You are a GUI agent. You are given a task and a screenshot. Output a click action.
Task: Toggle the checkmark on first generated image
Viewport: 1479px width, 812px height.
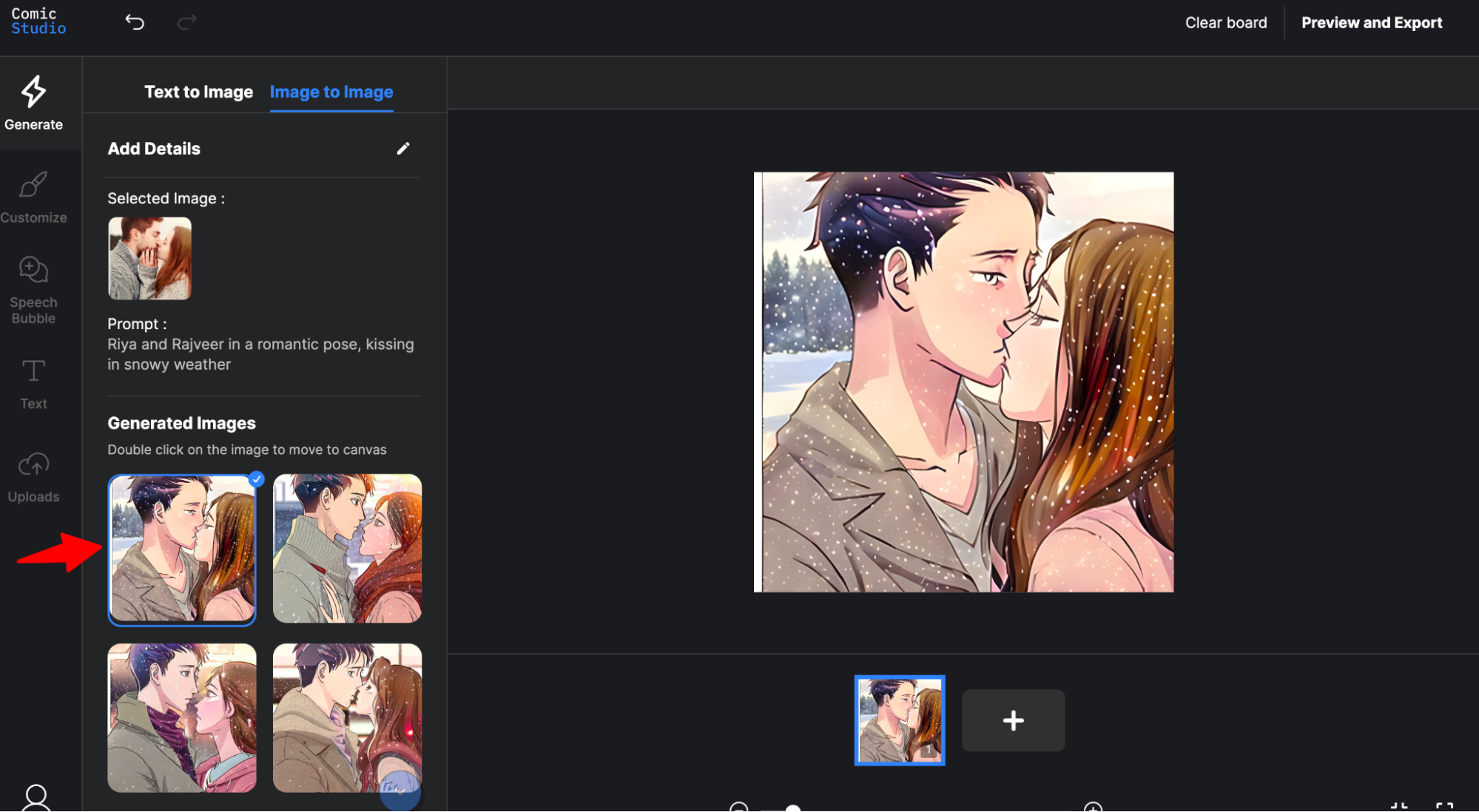pyautogui.click(x=257, y=479)
